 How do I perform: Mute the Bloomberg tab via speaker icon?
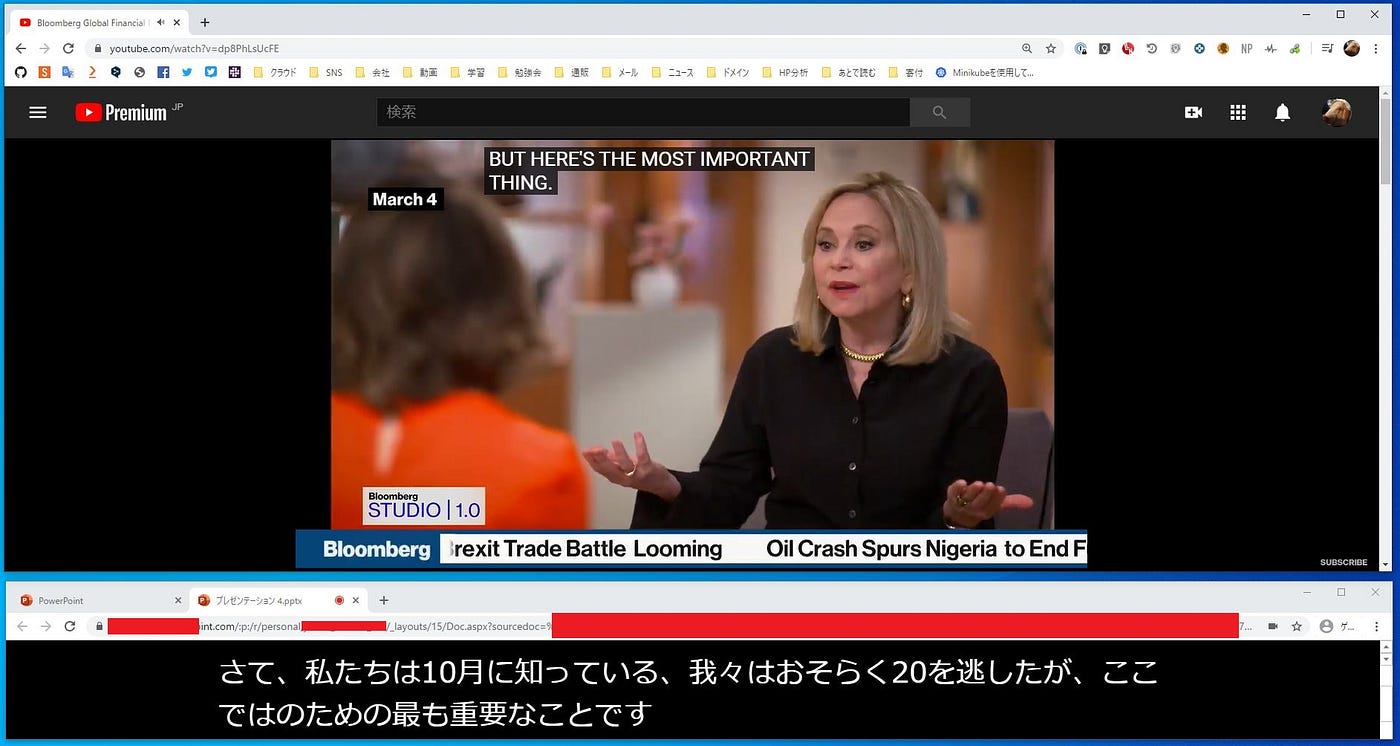pos(160,22)
